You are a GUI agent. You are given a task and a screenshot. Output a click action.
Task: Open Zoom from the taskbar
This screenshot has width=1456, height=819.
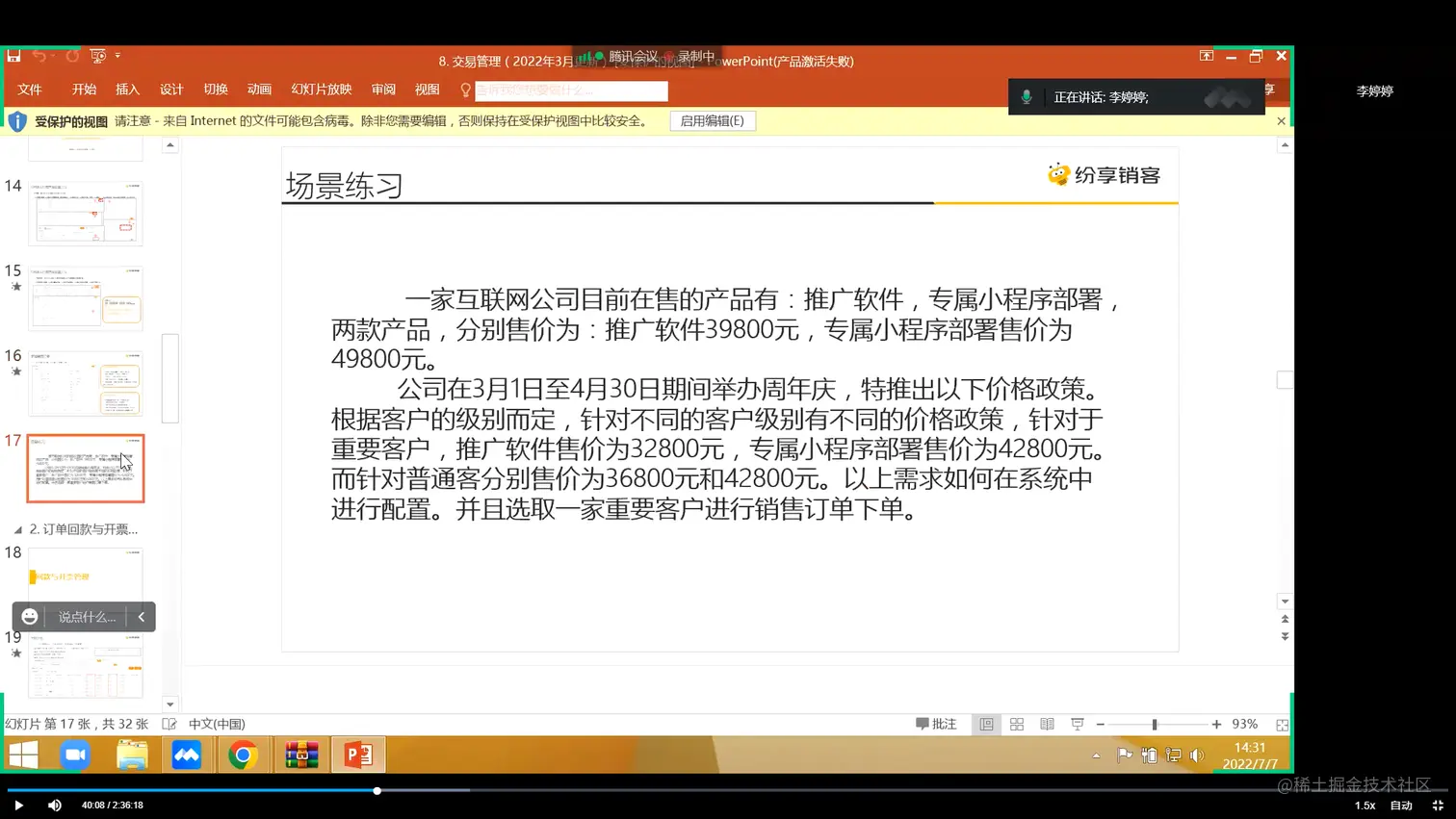coord(75,755)
